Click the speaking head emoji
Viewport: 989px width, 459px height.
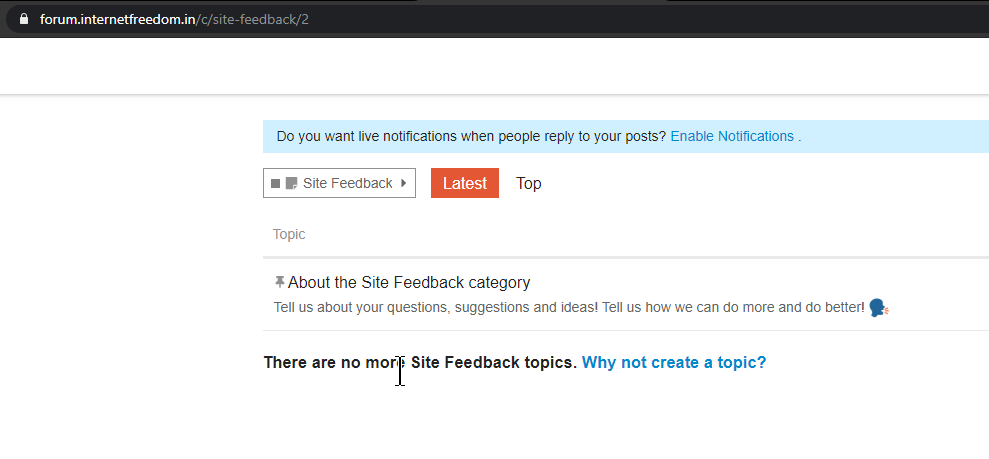pyautogui.click(x=878, y=308)
